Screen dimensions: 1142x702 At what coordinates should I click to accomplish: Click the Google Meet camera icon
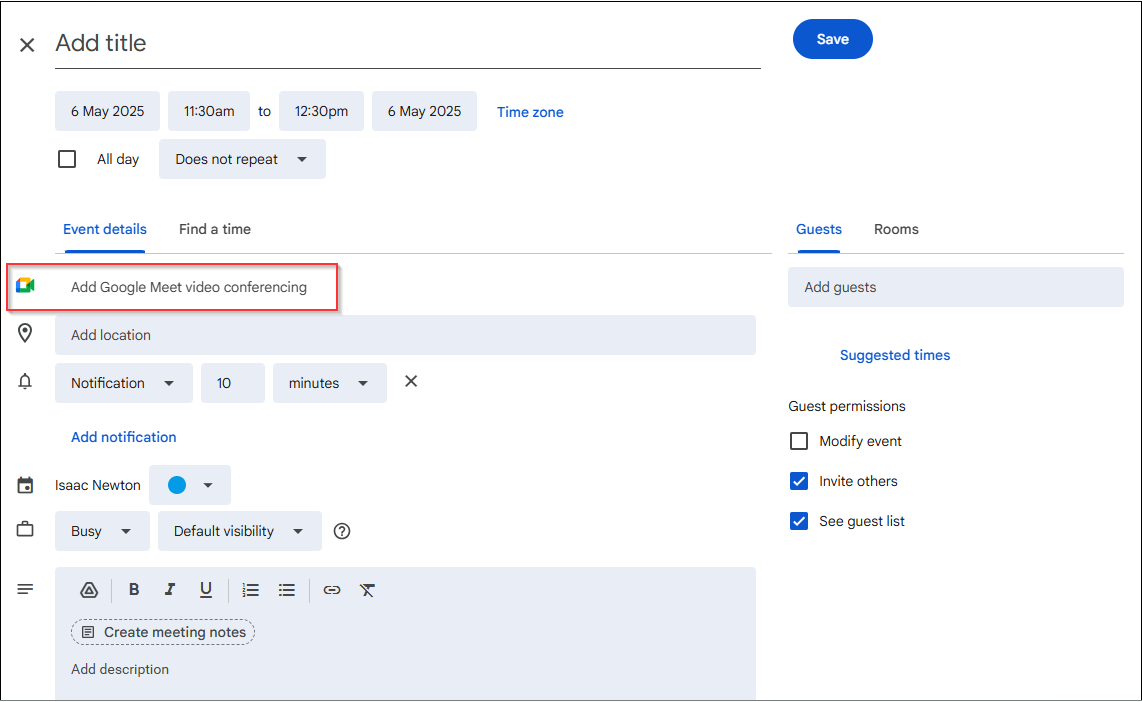[25, 285]
